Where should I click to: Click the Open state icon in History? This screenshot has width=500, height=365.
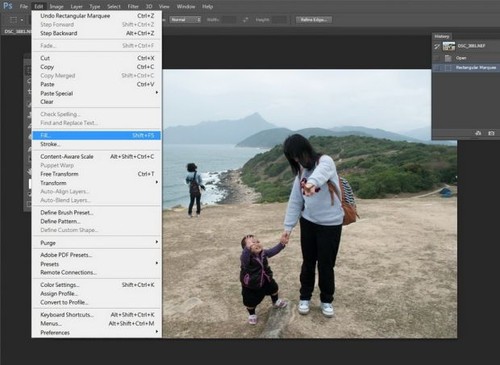click(448, 58)
